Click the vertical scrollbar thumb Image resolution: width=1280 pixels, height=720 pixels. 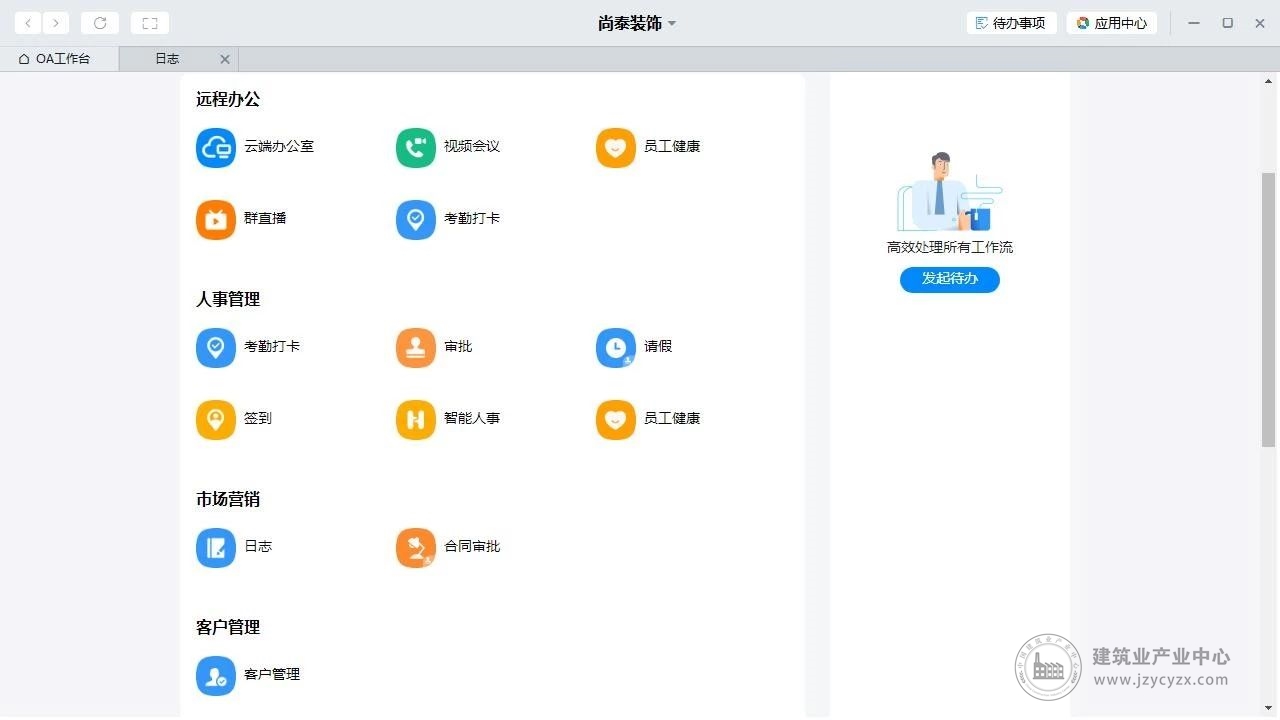1269,309
